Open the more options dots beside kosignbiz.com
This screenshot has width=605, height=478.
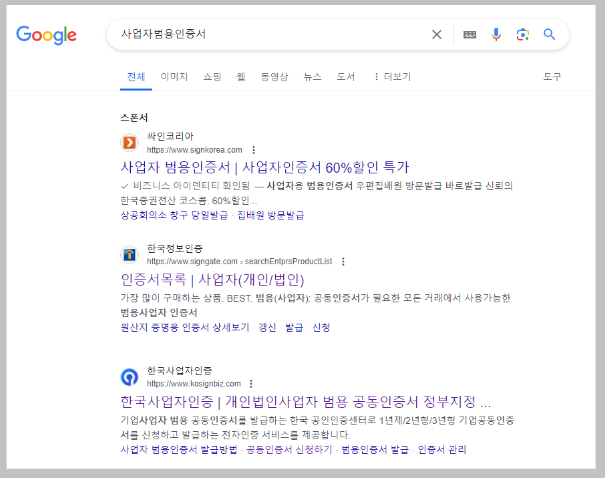[251, 384]
